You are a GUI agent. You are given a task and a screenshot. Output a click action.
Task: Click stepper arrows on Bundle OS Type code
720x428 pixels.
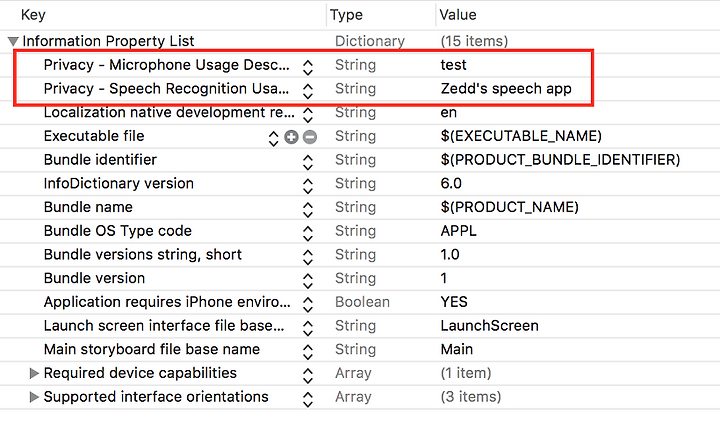308,233
